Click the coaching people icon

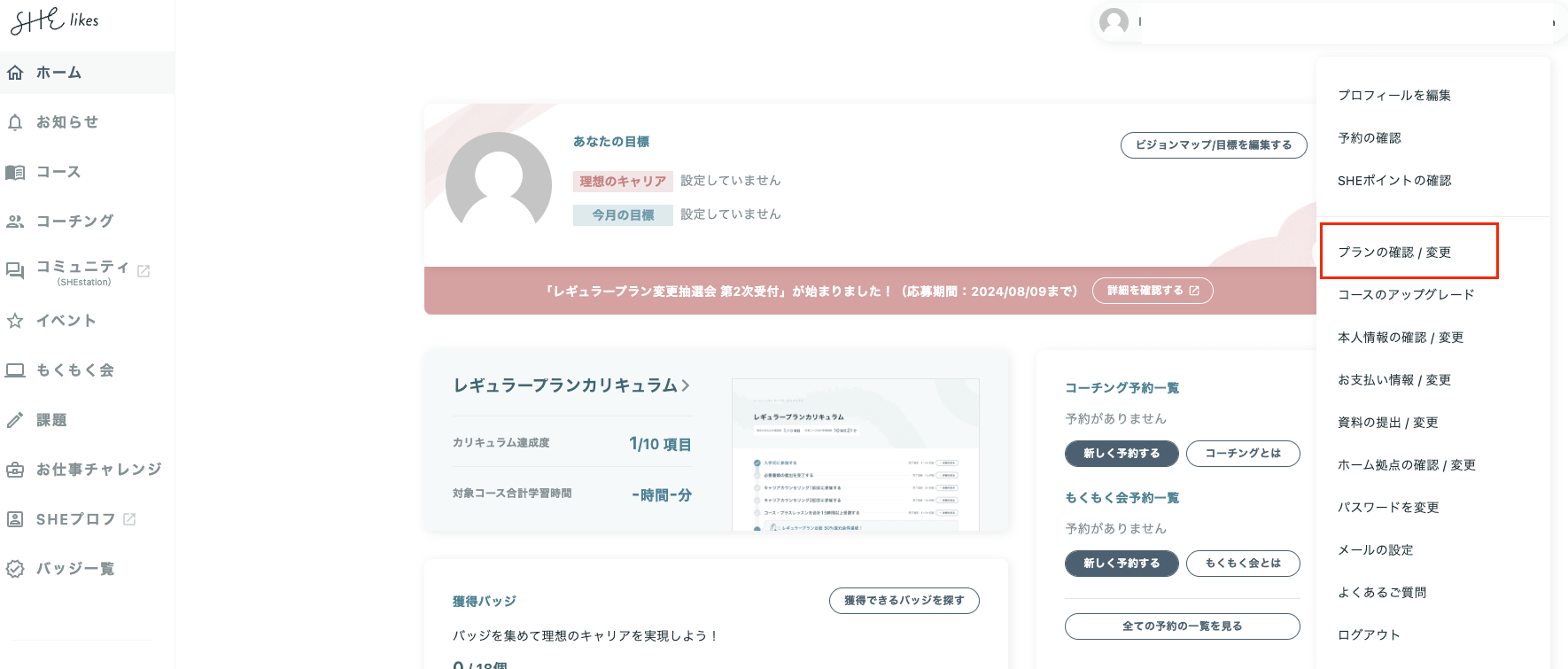pos(15,222)
